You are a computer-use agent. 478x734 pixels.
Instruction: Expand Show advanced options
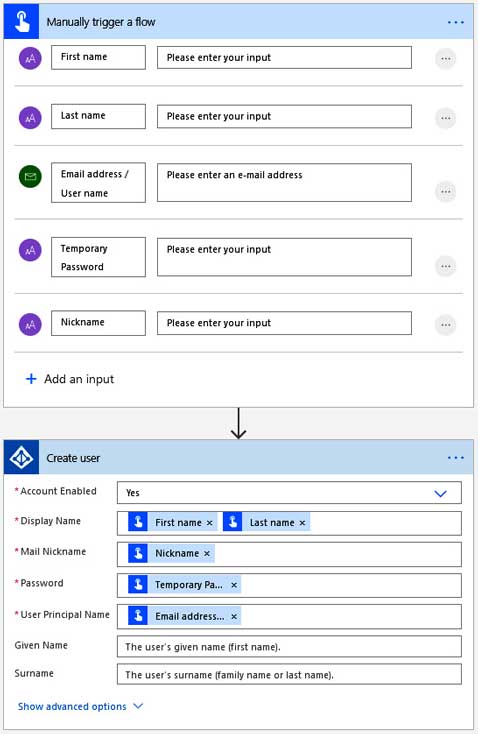80,706
